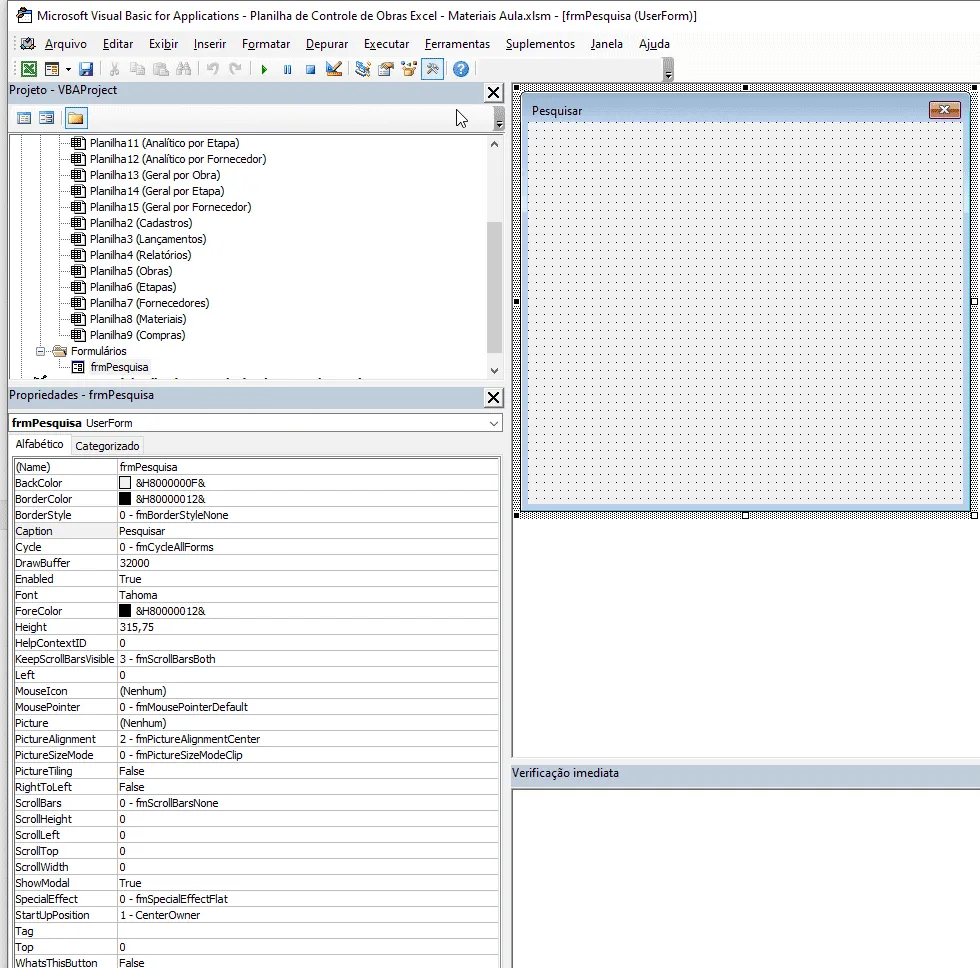Collapse the Formulários folder node
980x968 pixels.
[41, 351]
